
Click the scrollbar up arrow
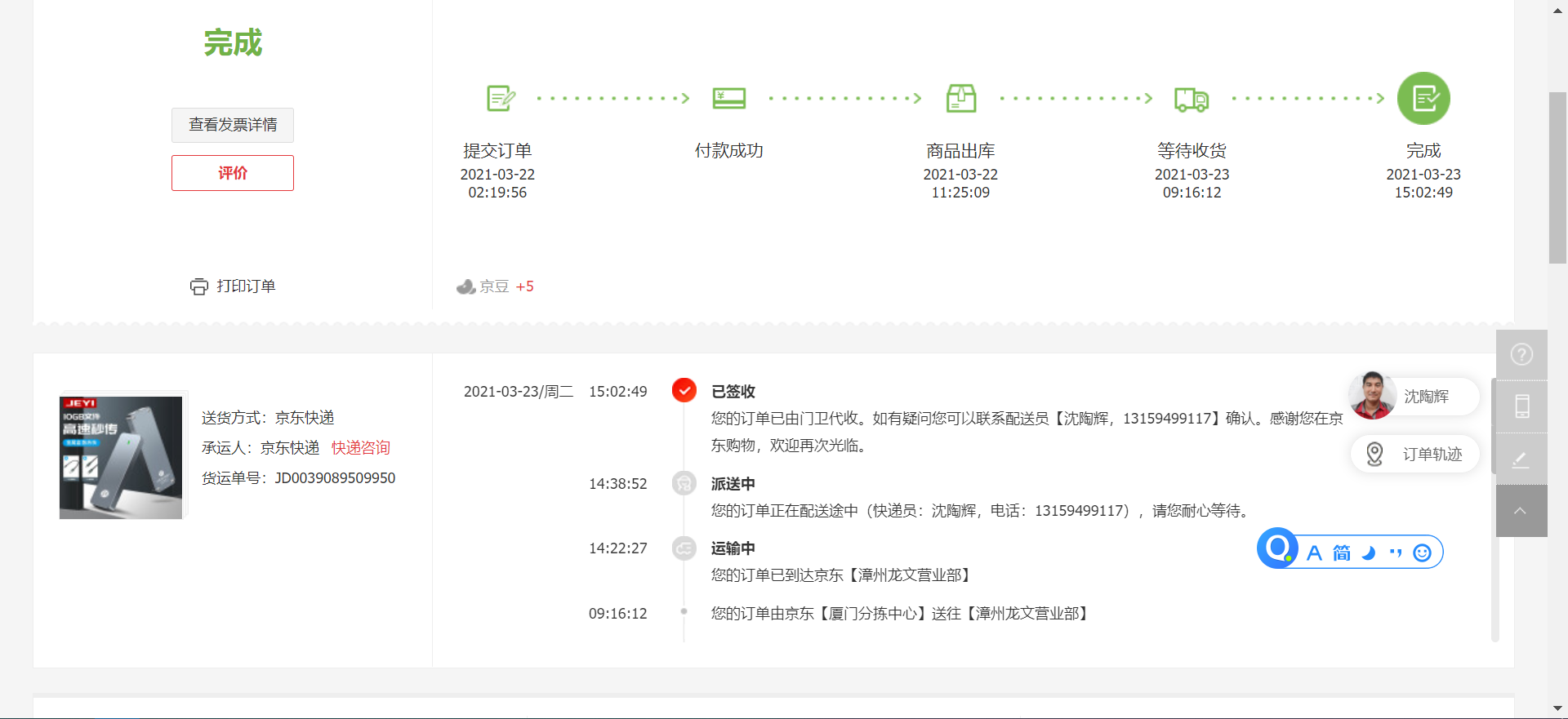click(1557, 10)
